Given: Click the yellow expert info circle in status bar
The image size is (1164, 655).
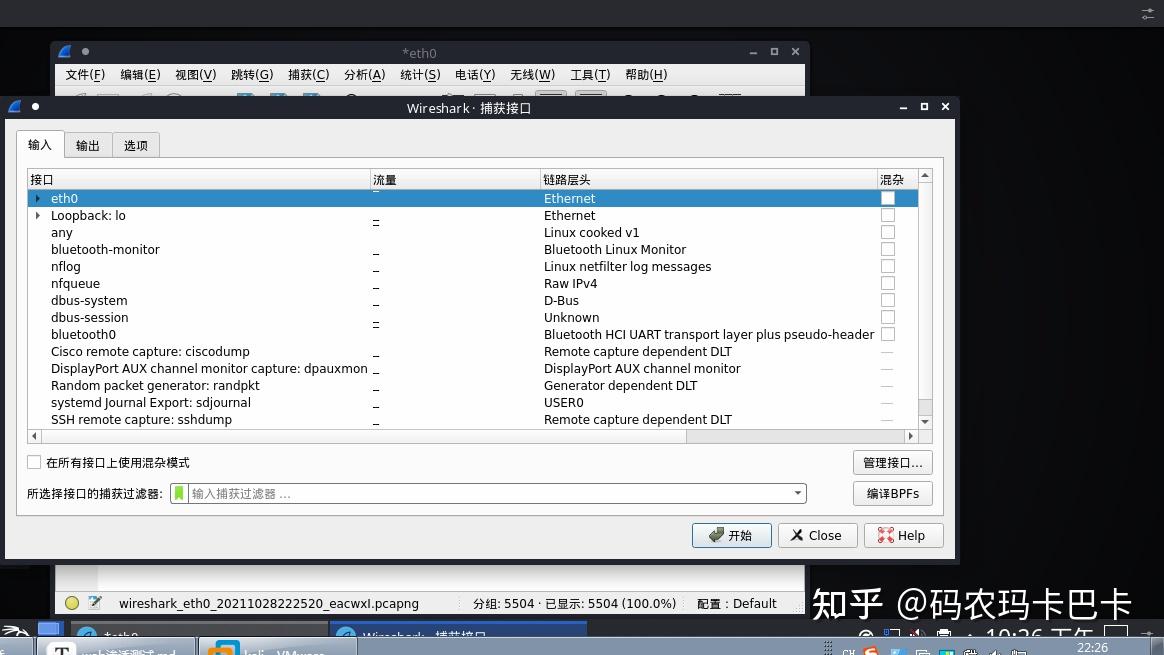Looking at the screenshot, I should click(72, 603).
